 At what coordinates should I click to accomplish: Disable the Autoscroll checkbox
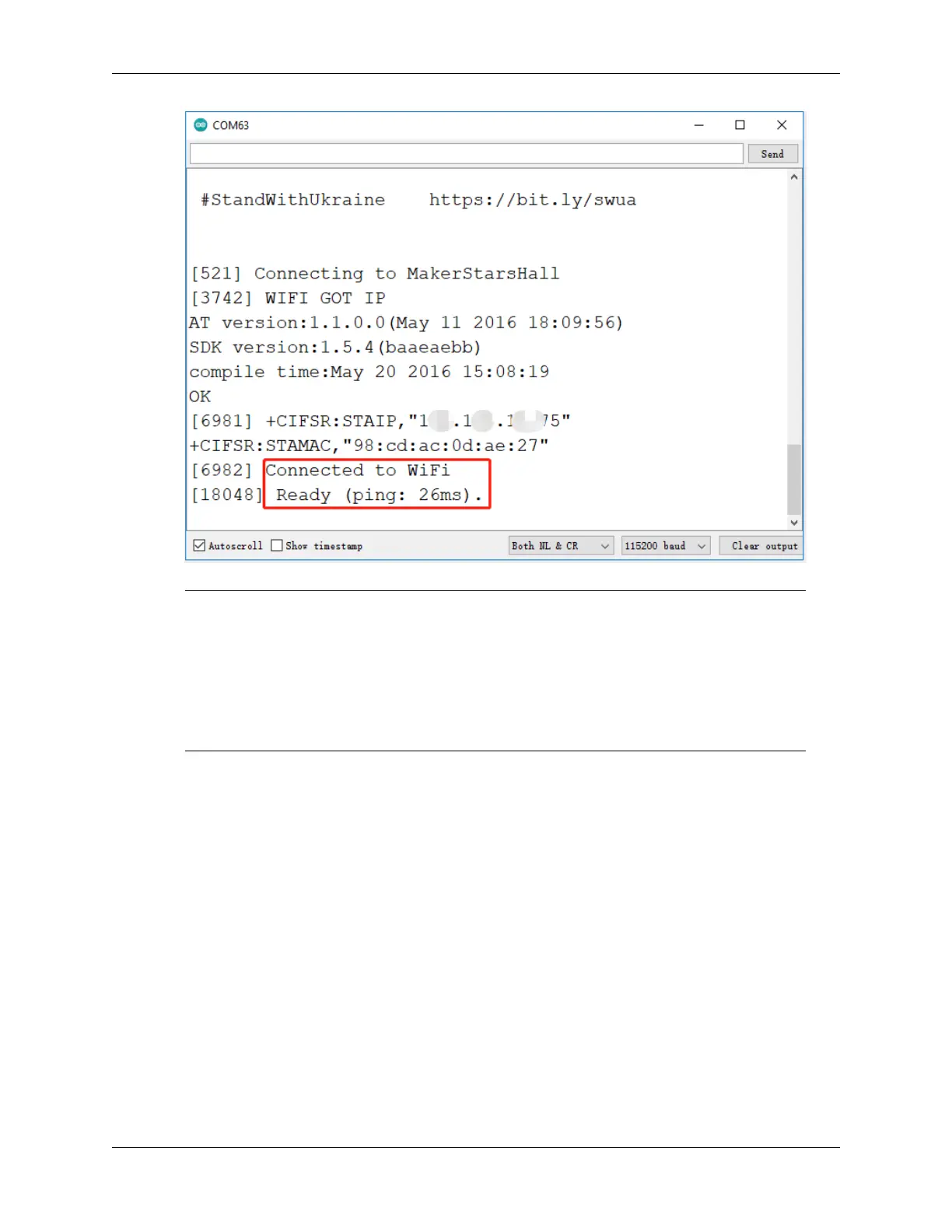tap(199, 545)
